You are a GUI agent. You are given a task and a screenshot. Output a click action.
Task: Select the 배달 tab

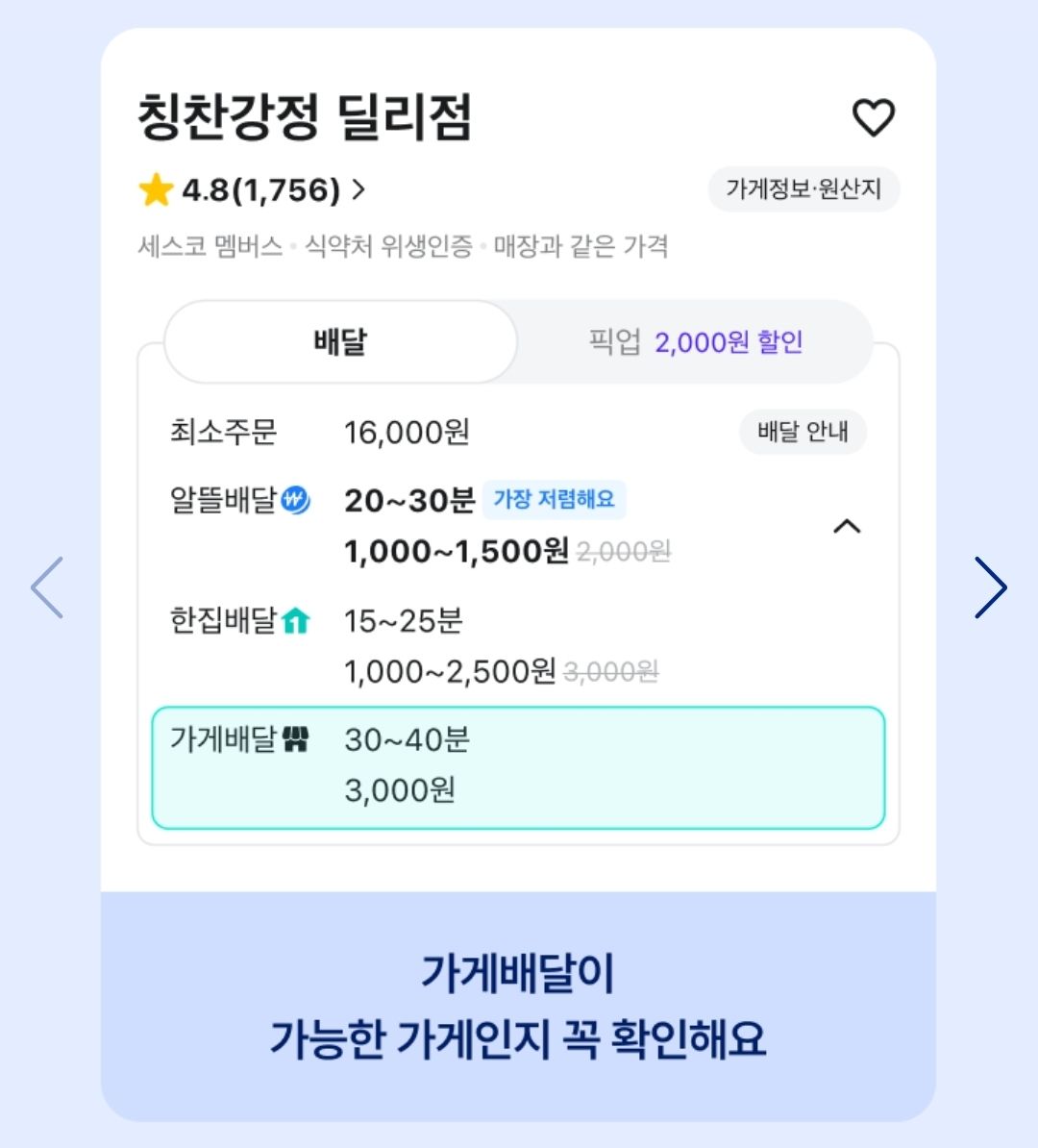(x=341, y=342)
